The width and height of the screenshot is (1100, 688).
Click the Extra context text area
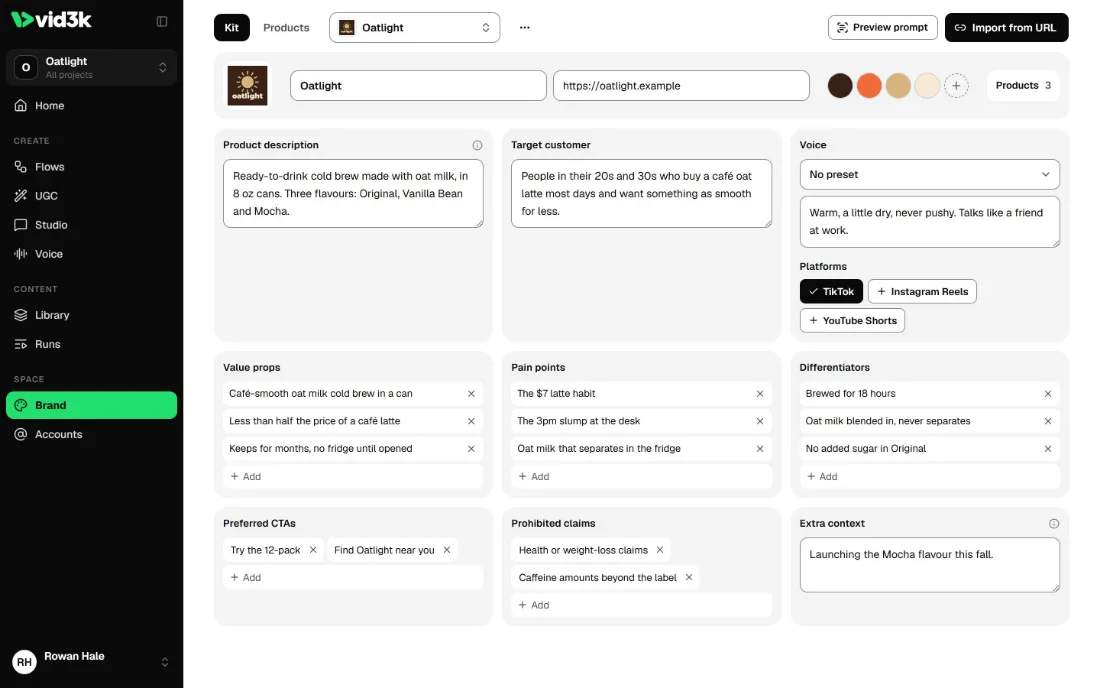[930, 565]
